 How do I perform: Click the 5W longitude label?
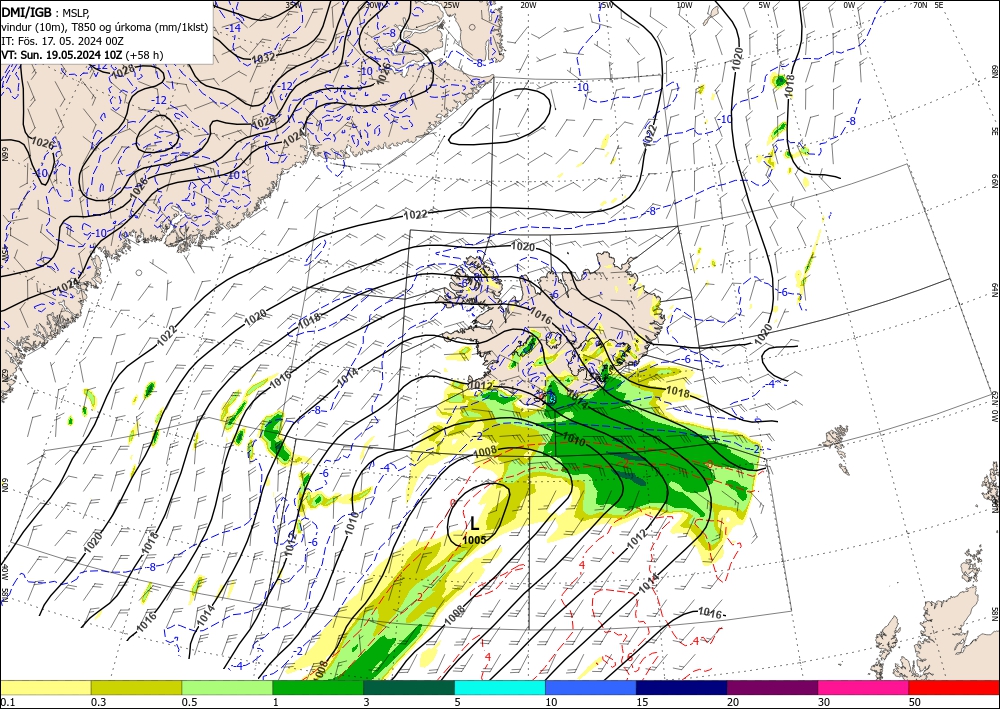point(764,4)
